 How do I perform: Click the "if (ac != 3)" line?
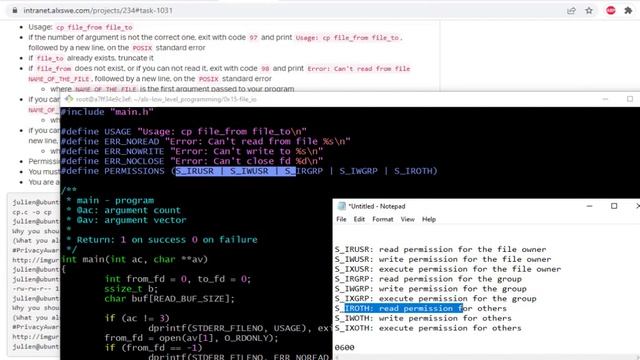pos(137,318)
